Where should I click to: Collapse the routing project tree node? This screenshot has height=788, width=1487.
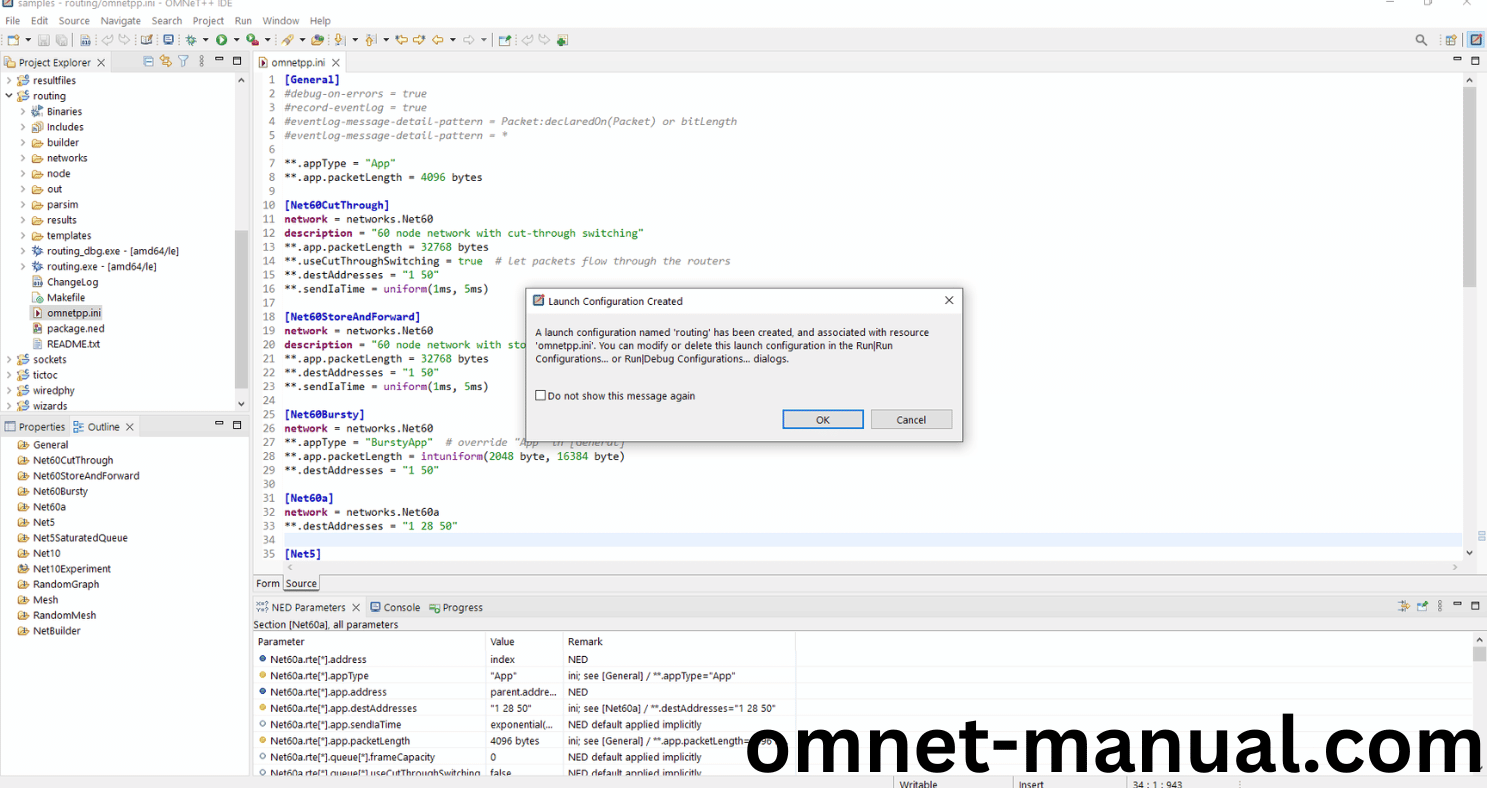(x=9, y=96)
